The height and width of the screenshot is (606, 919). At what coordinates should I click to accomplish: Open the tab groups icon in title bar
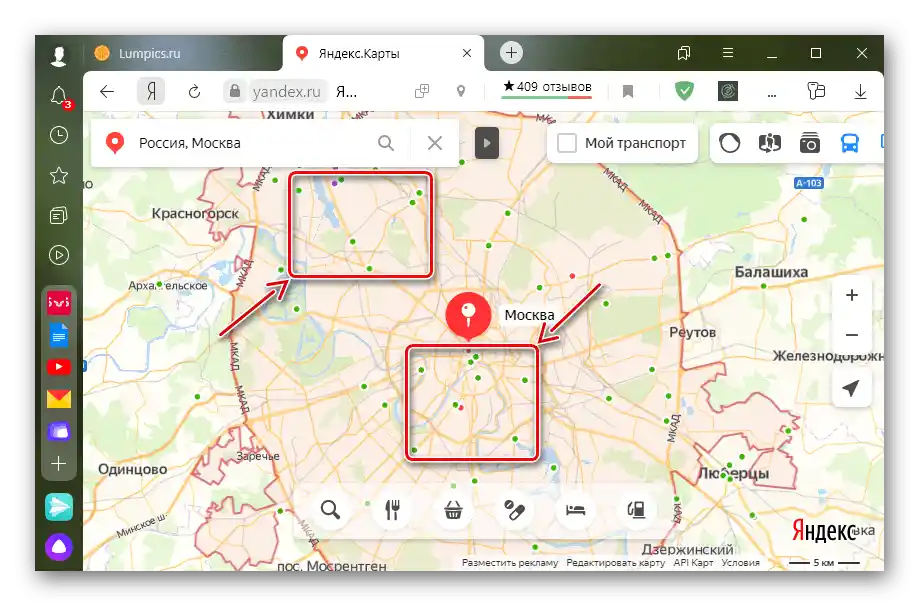coord(683,53)
